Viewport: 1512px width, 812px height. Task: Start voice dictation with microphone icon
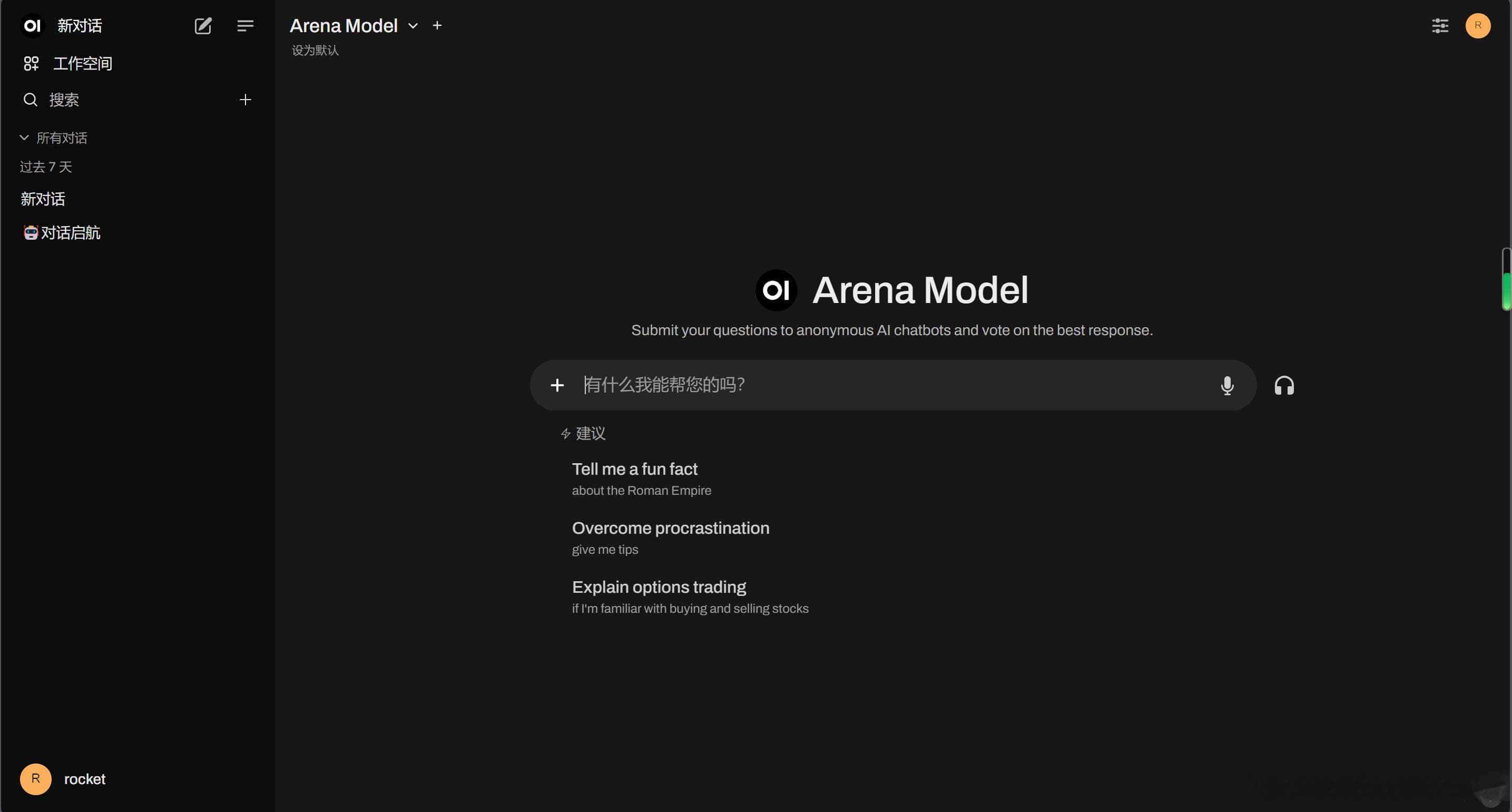click(x=1227, y=386)
